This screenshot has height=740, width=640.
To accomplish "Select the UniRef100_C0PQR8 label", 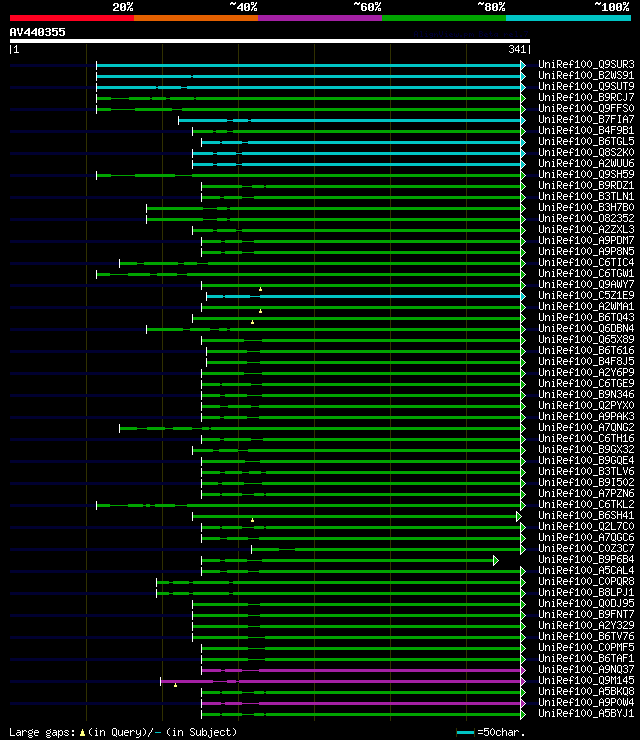I will [x=586, y=581].
